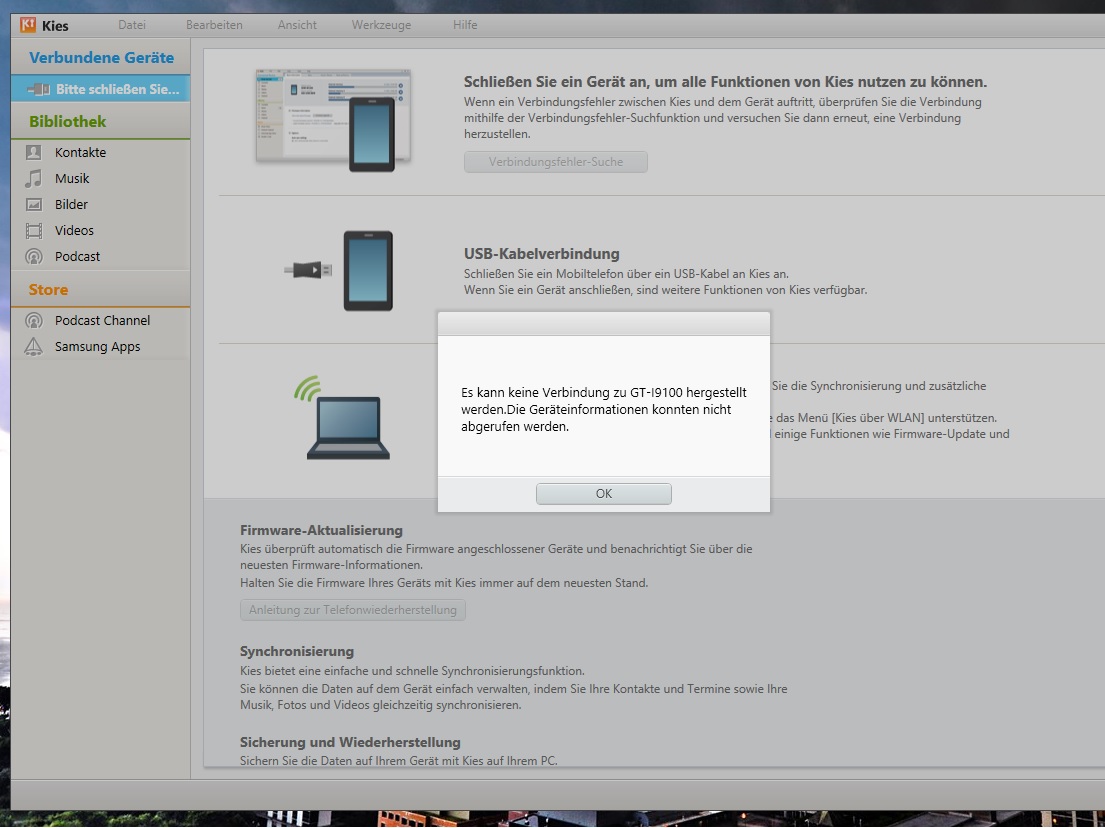Click the error message mentioning GT-I9100

coord(604,409)
